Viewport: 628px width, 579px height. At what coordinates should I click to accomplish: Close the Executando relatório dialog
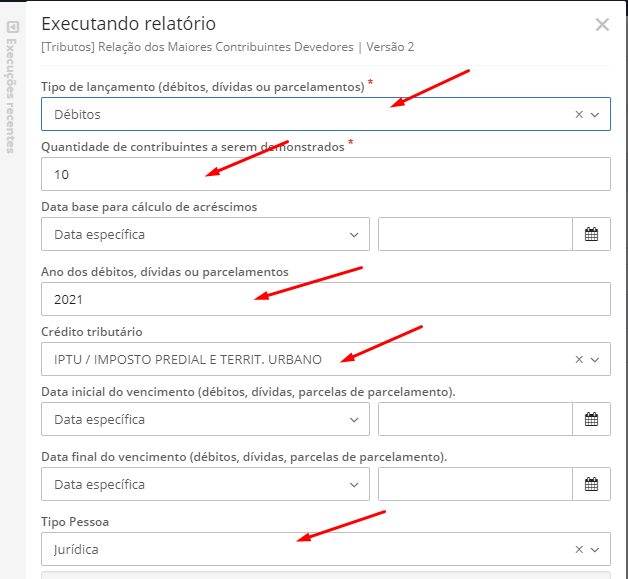602,25
